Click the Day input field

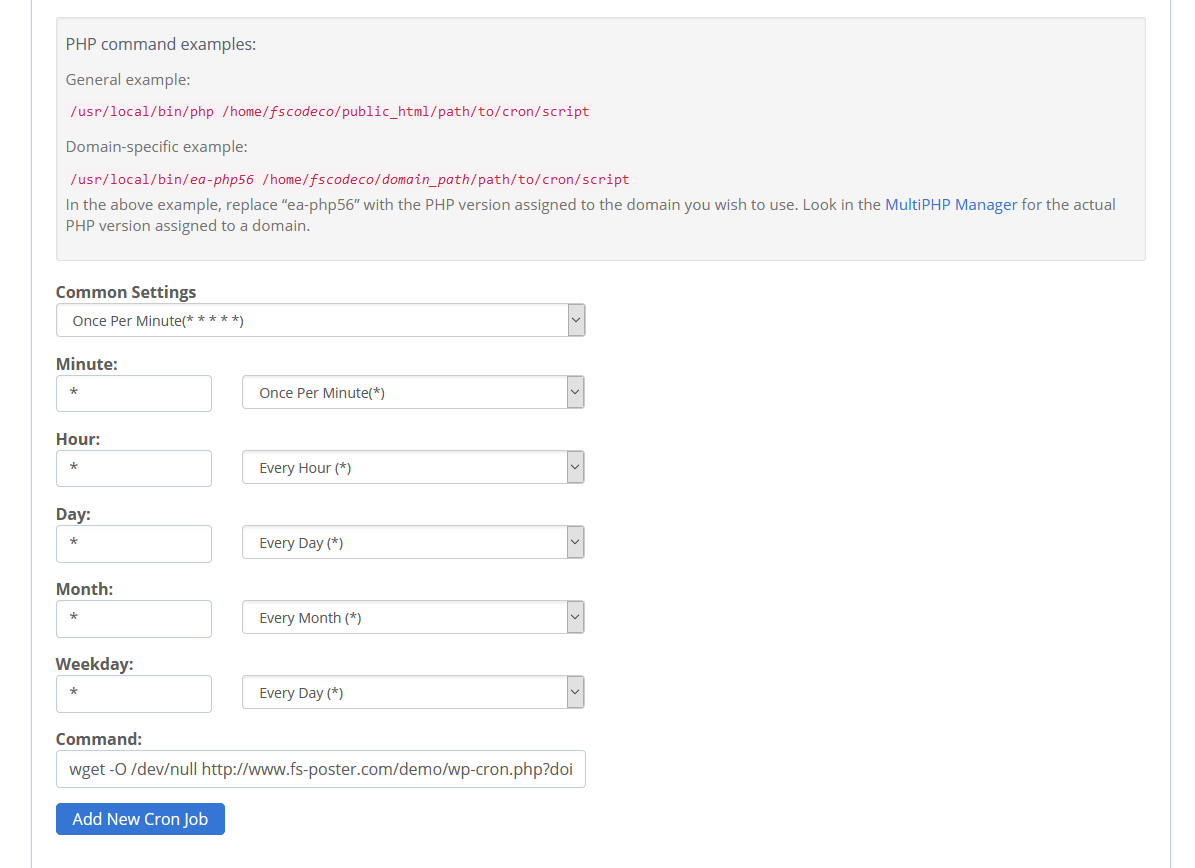(133, 543)
